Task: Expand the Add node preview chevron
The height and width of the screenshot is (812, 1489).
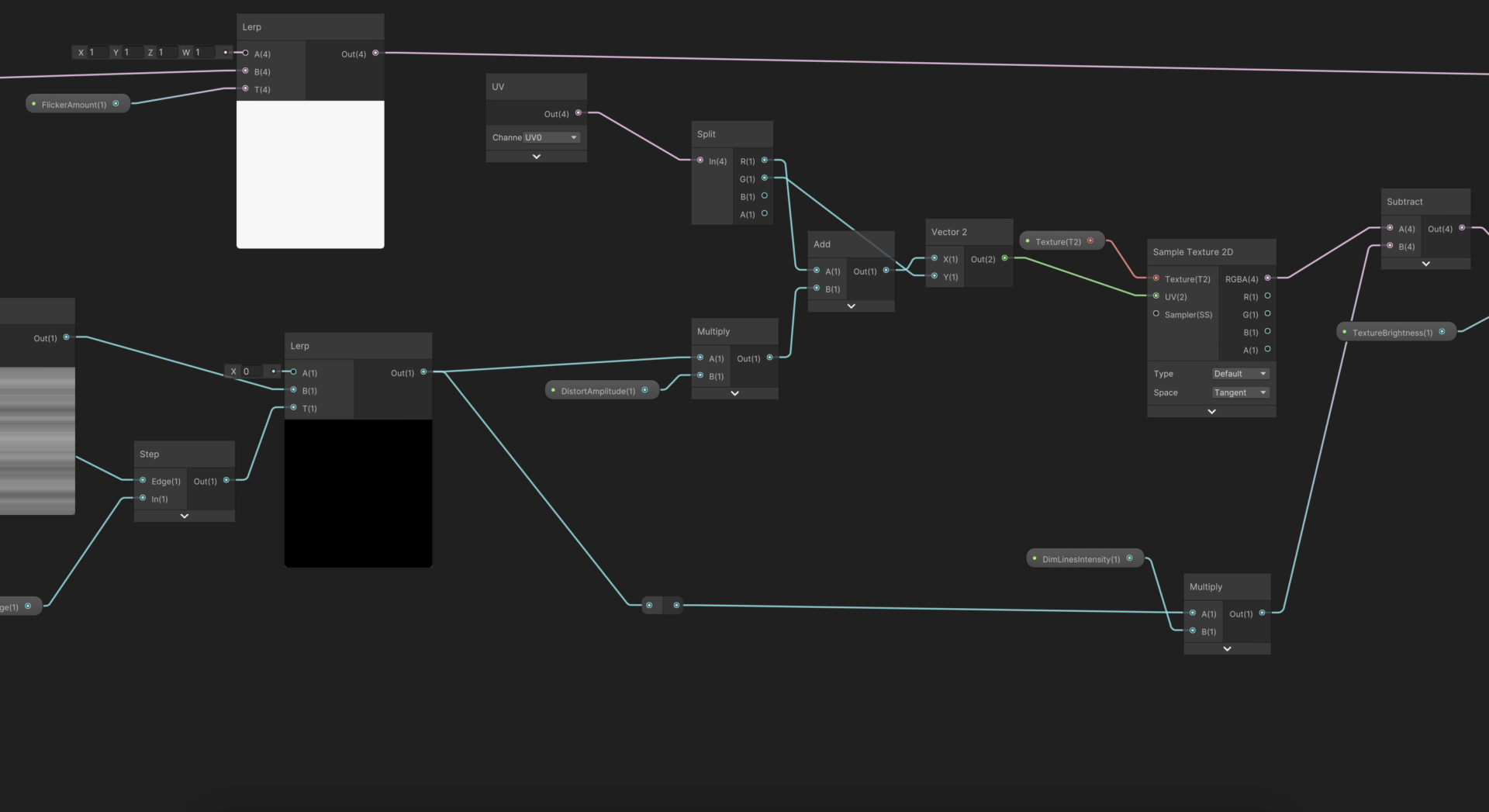Action: click(x=851, y=306)
